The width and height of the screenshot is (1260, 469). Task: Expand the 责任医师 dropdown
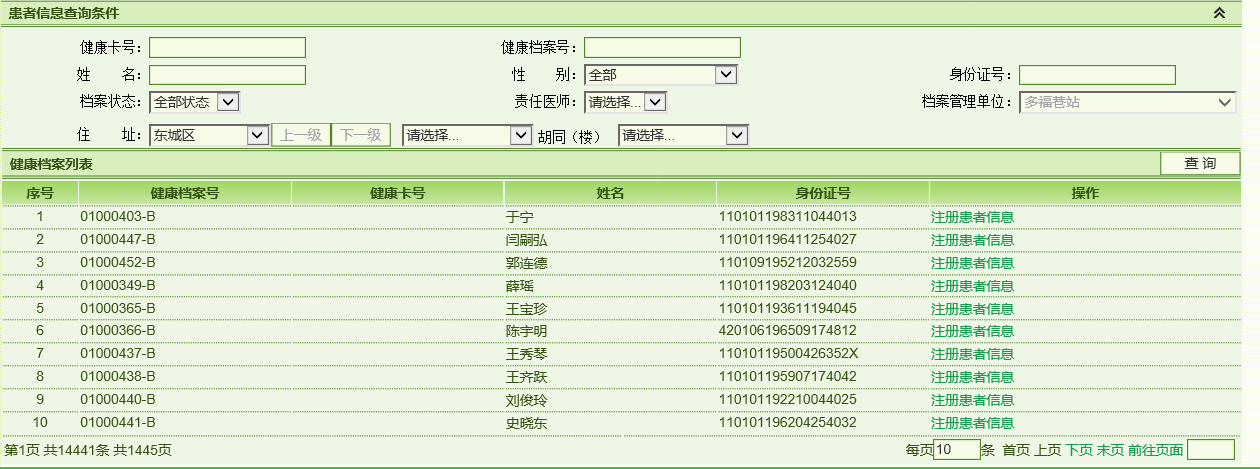(625, 102)
